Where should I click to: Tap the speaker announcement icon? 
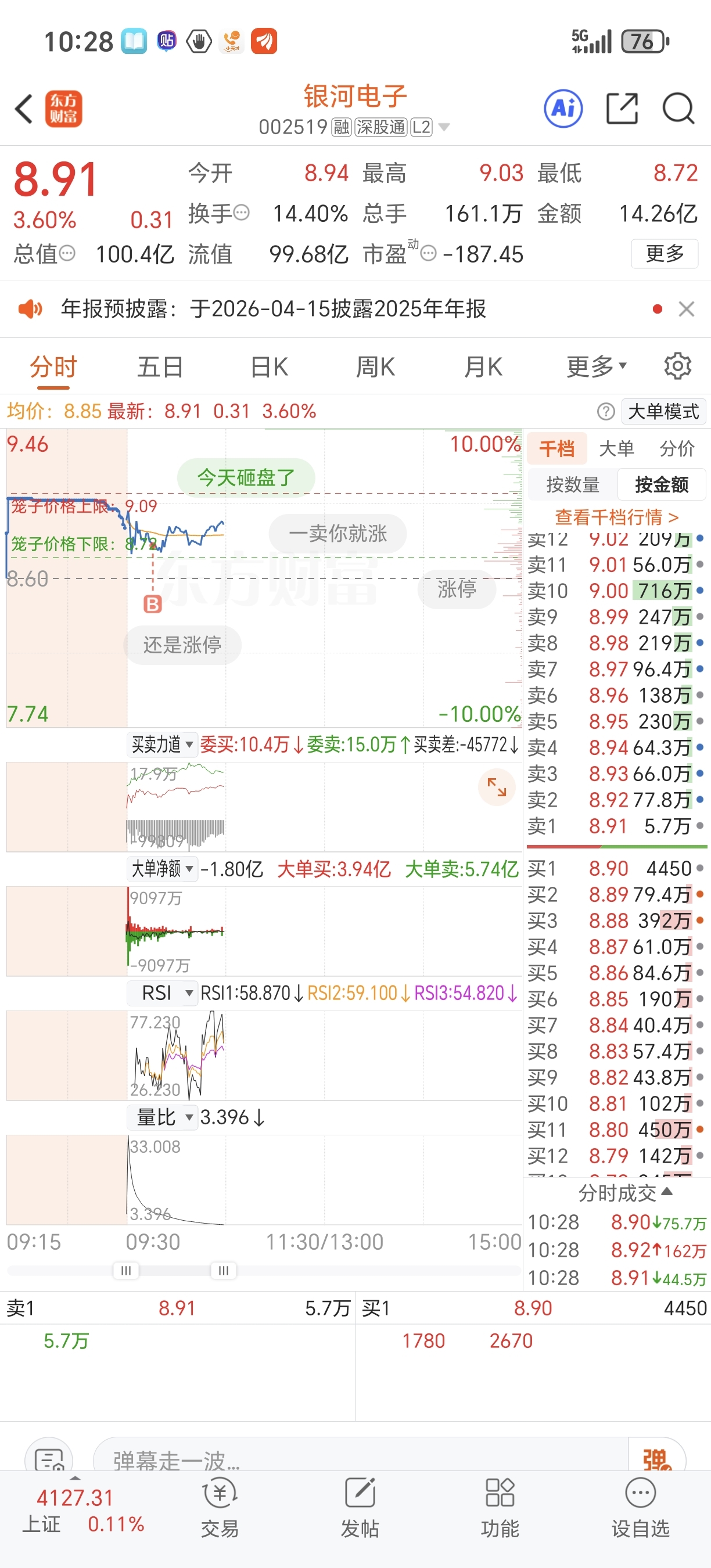point(30,309)
